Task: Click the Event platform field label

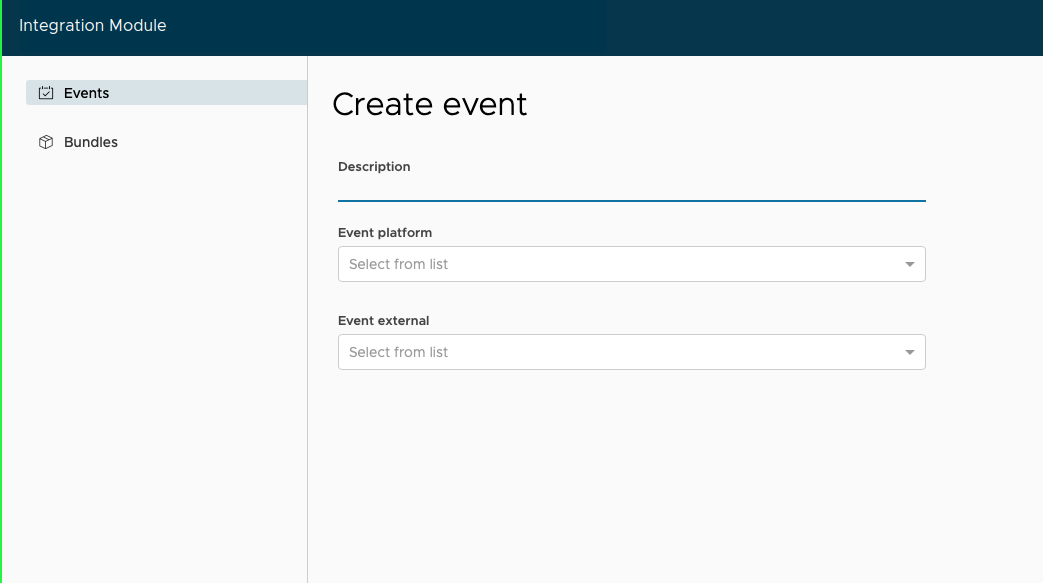Action: point(385,233)
